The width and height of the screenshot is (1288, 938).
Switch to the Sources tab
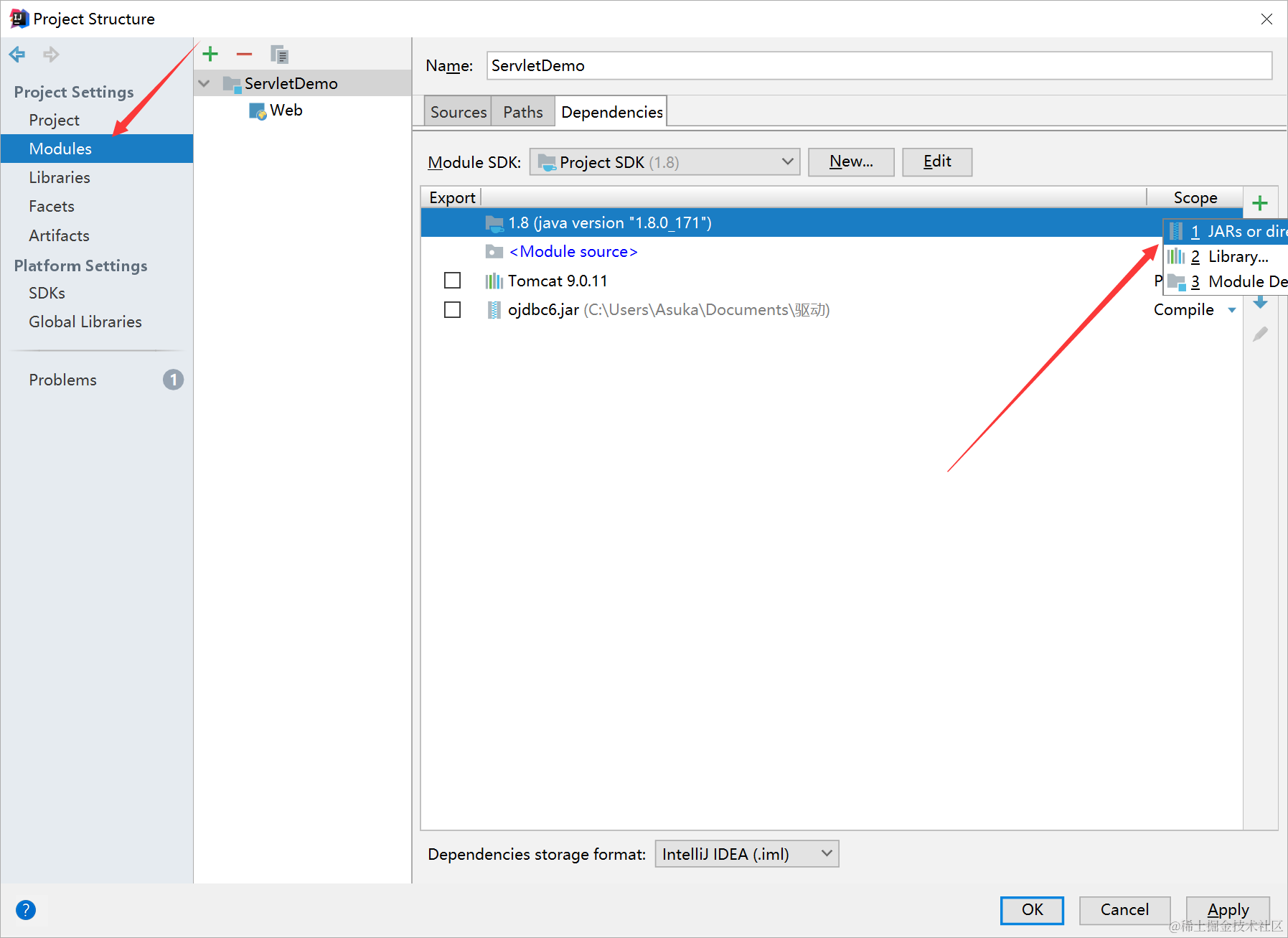tap(458, 112)
